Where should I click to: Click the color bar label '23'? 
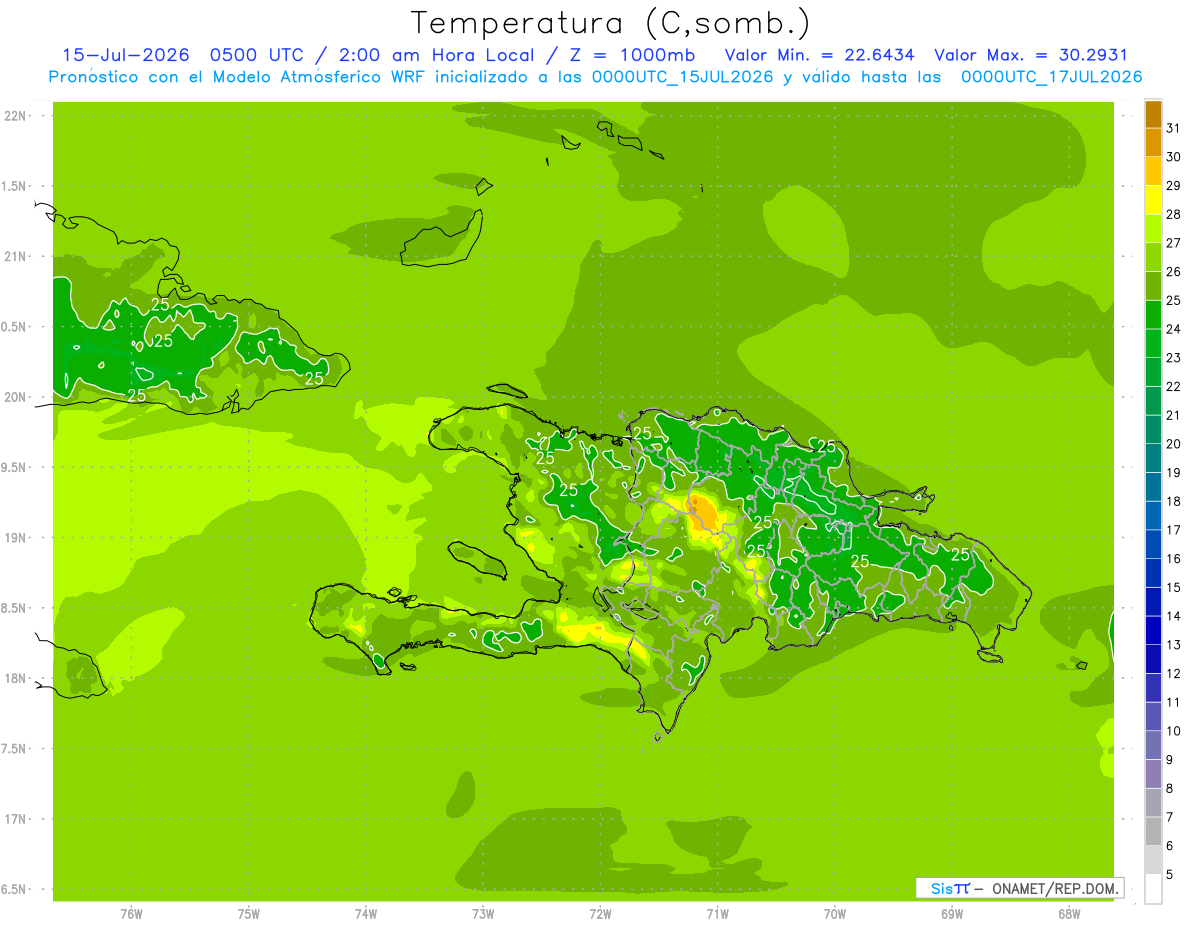point(1174,358)
